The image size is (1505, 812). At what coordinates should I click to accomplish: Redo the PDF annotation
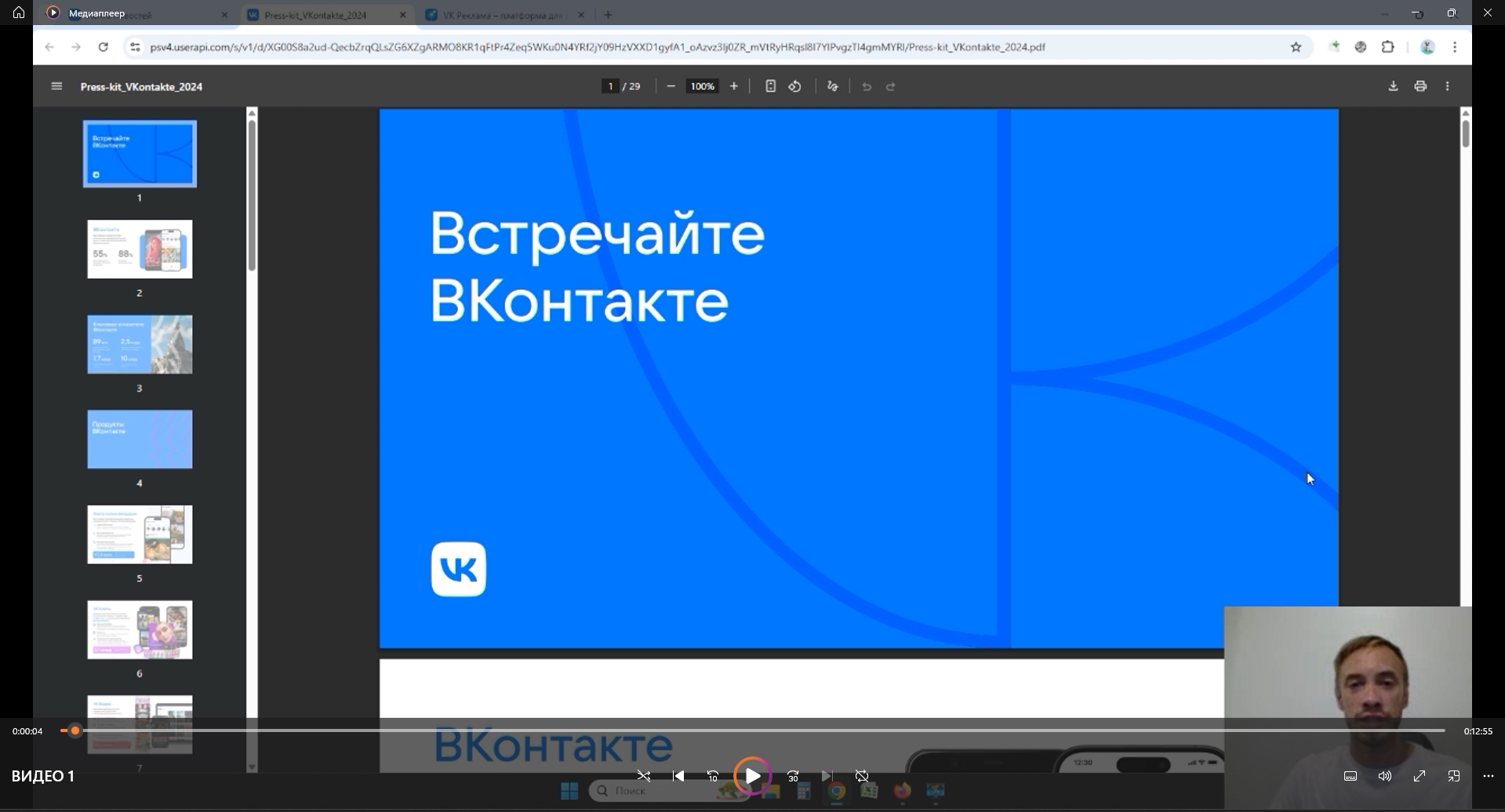tap(891, 86)
